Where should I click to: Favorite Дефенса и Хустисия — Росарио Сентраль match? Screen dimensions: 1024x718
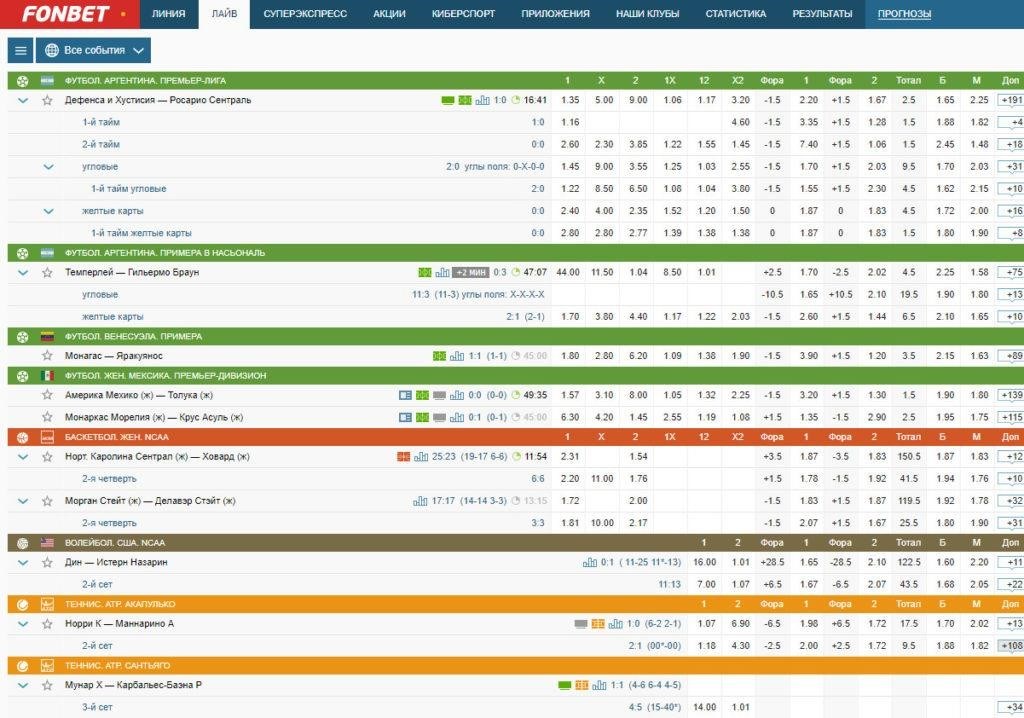pos(47,100)
